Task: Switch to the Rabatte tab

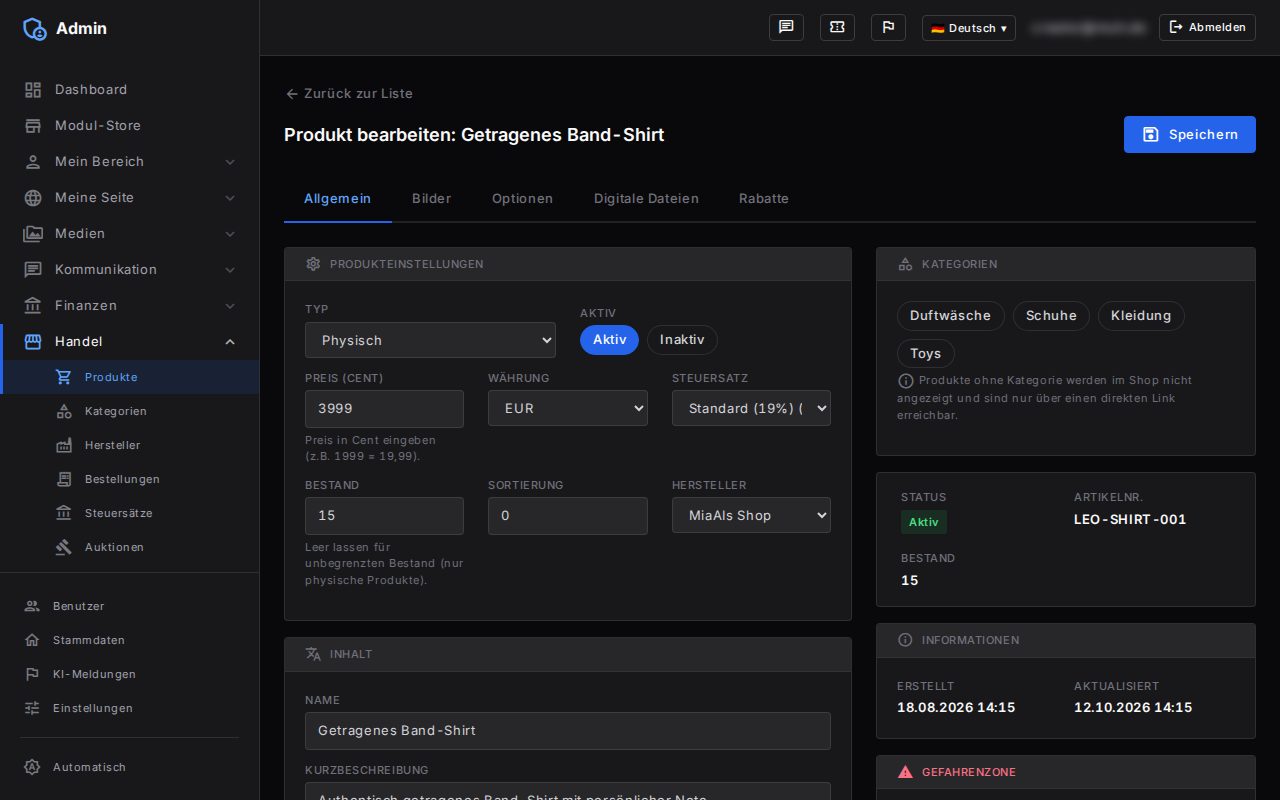Action: tap(764, 199)
